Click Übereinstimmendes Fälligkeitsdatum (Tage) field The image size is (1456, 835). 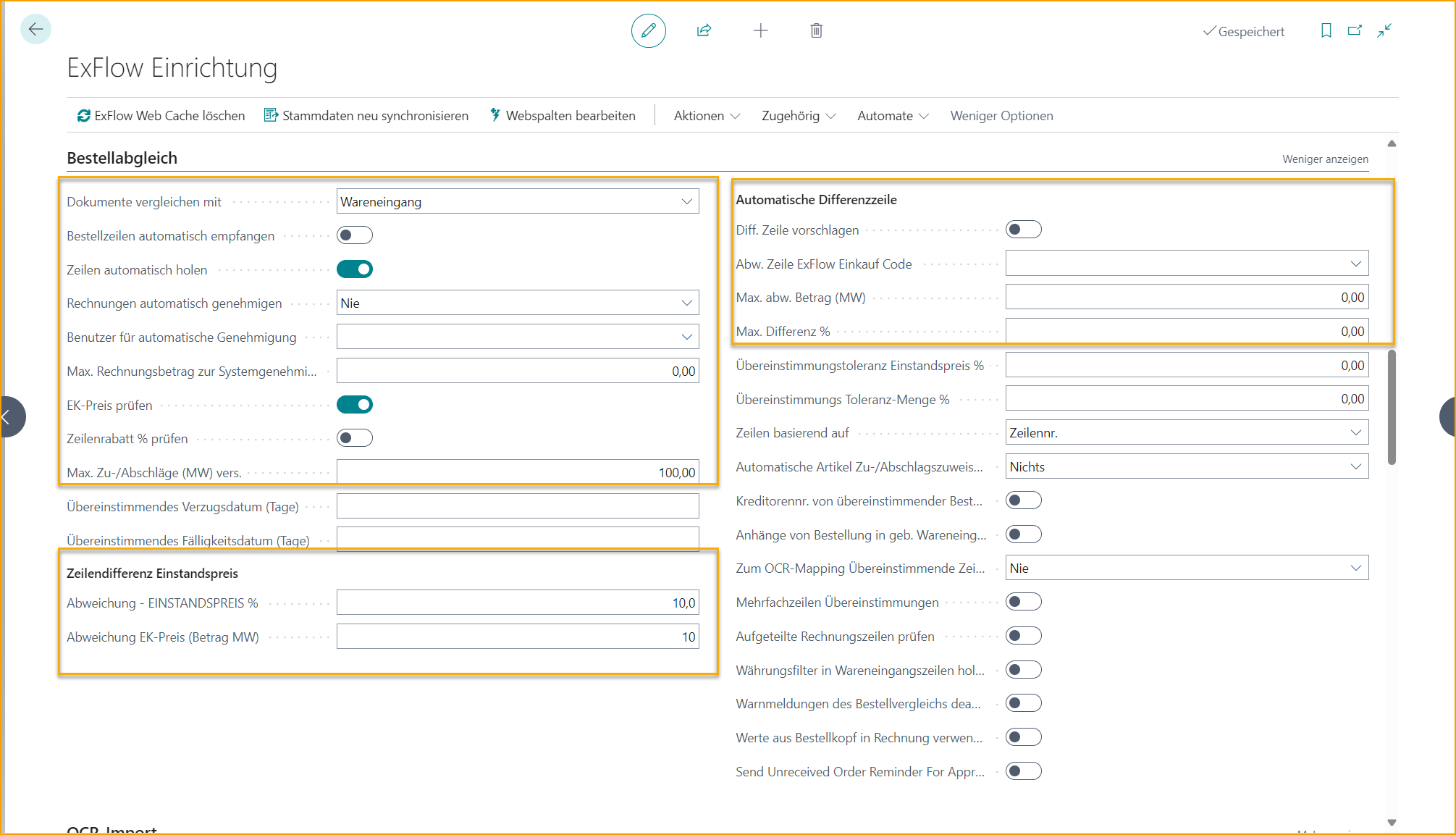[x=518, y=540]
